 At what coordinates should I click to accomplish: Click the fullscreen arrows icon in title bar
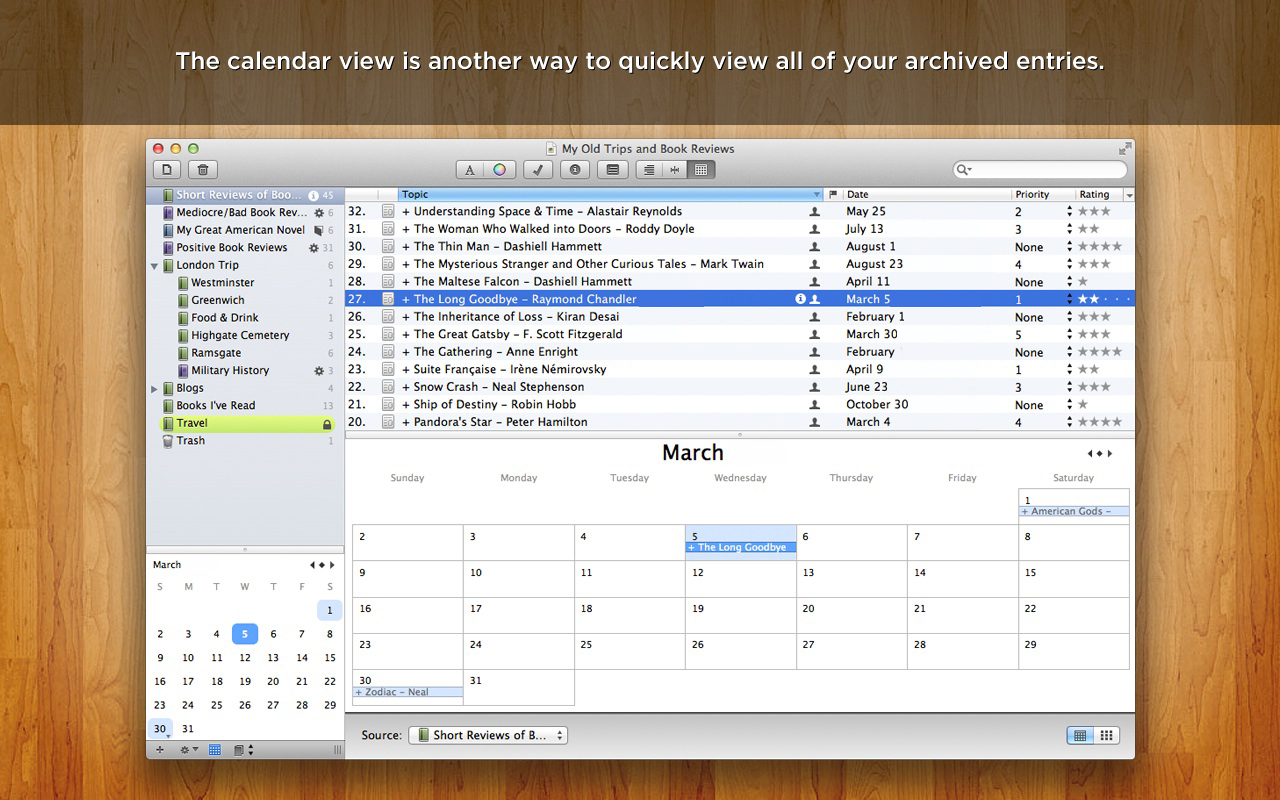pyautogui.click(x=1124, y=148)
